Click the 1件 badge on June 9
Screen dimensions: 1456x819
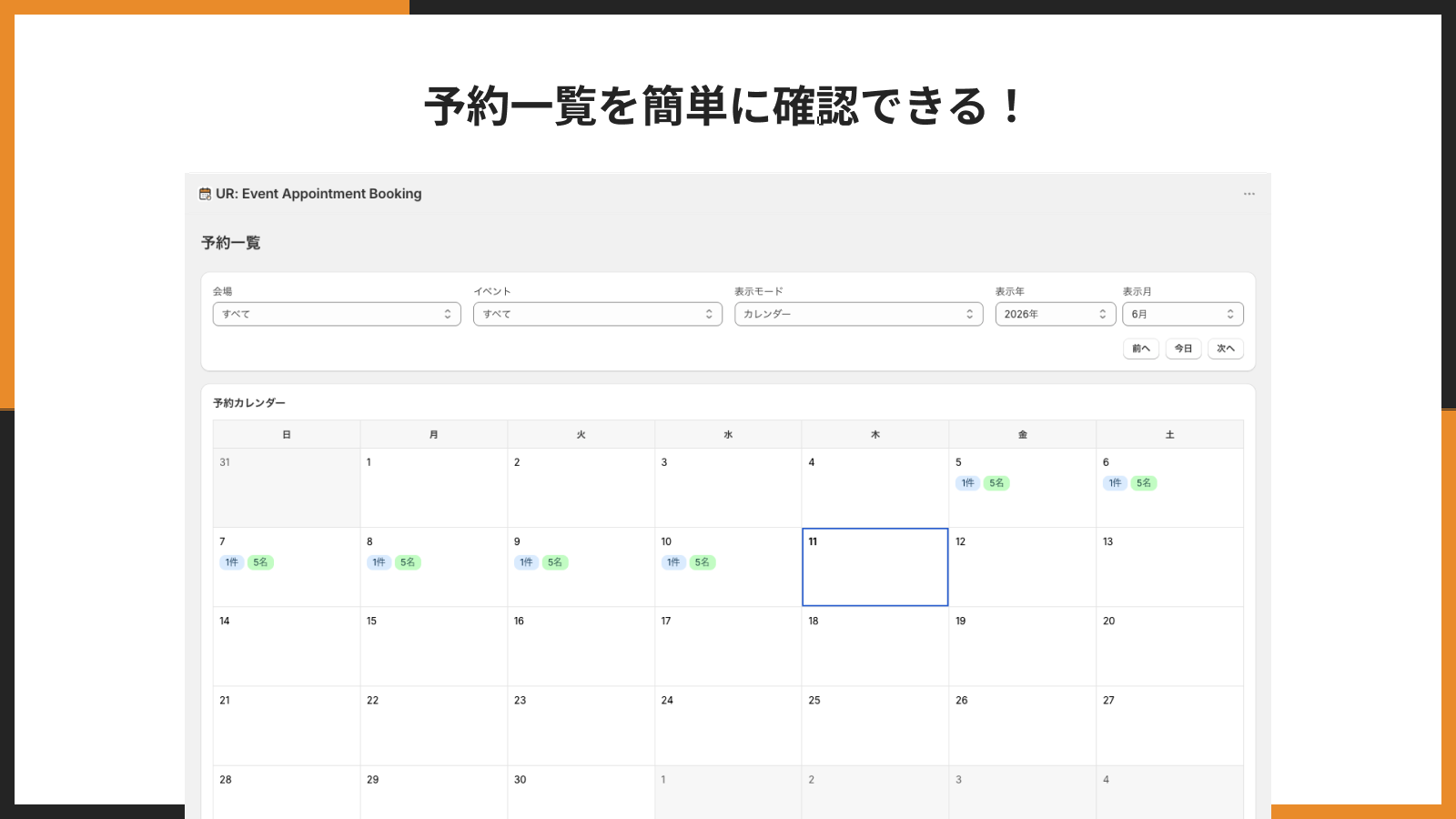click(x=526, y=562)
